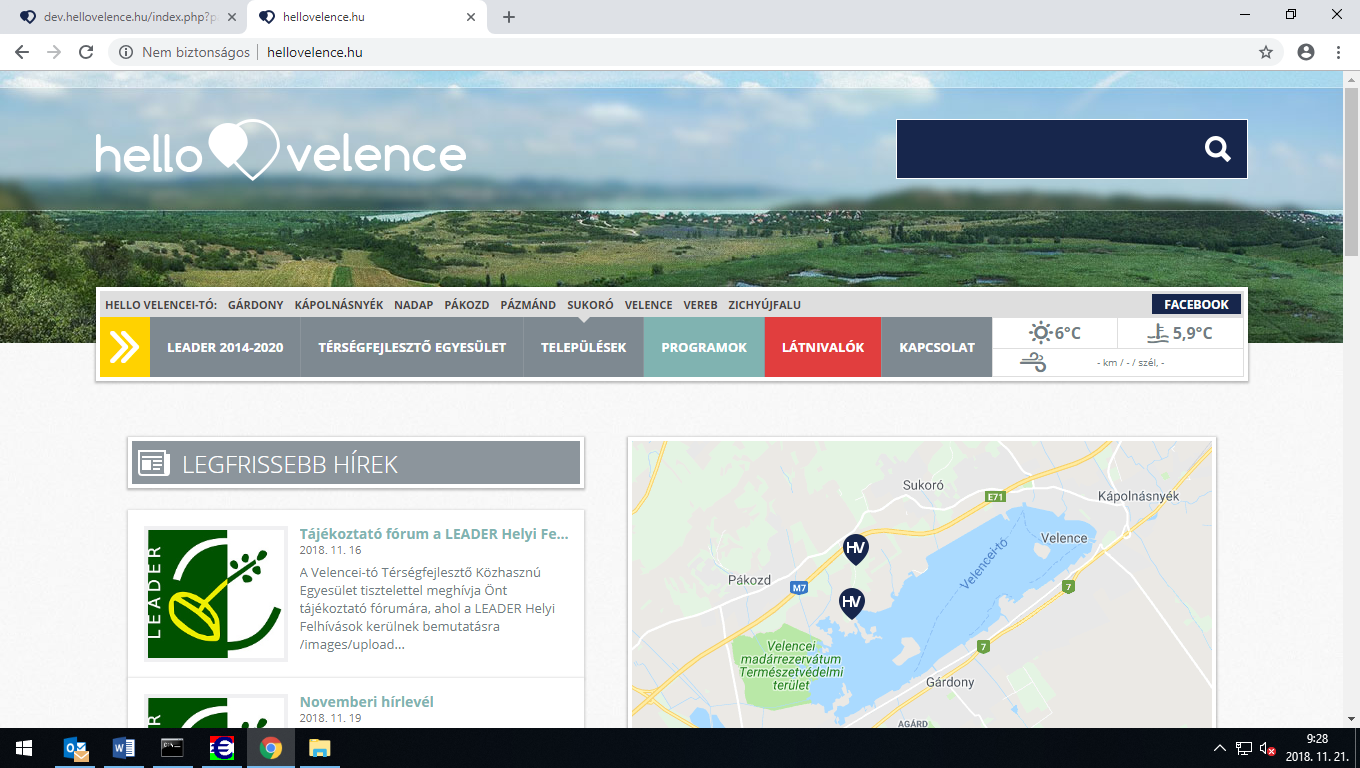Show hidden tray icons chevron
Image resolution: width=1360 pixels, height=768 pixels.
pyautogui.click(x=1219, y=748)
